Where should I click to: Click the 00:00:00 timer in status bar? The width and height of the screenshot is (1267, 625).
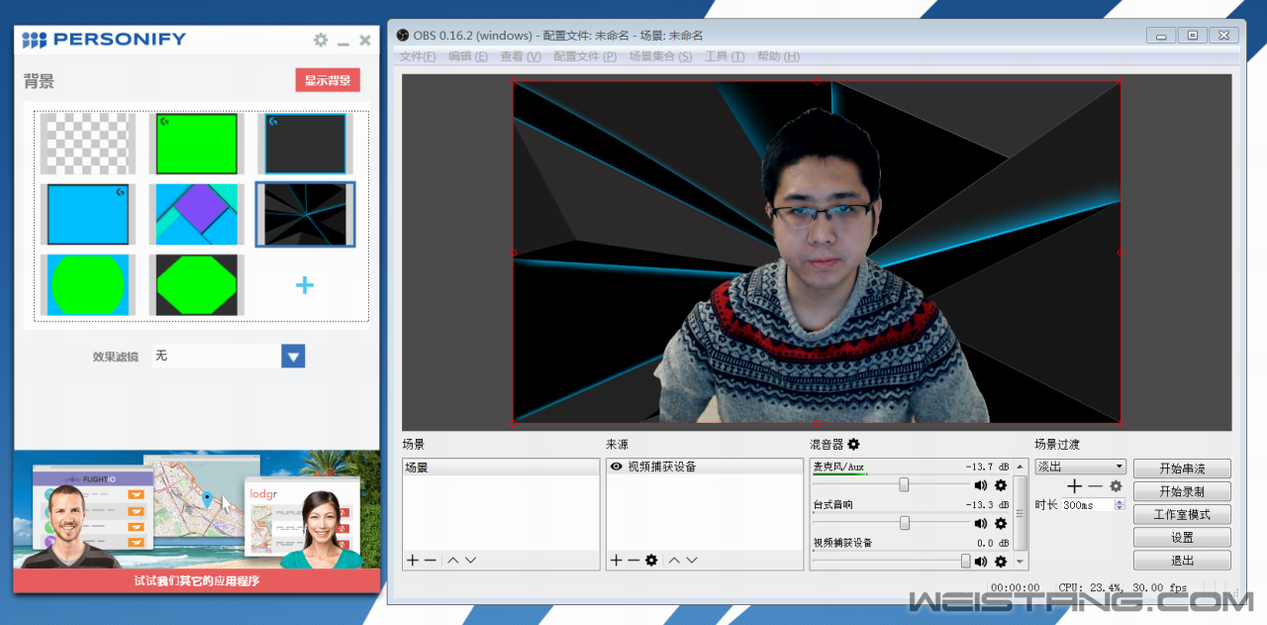[1015, 588]
